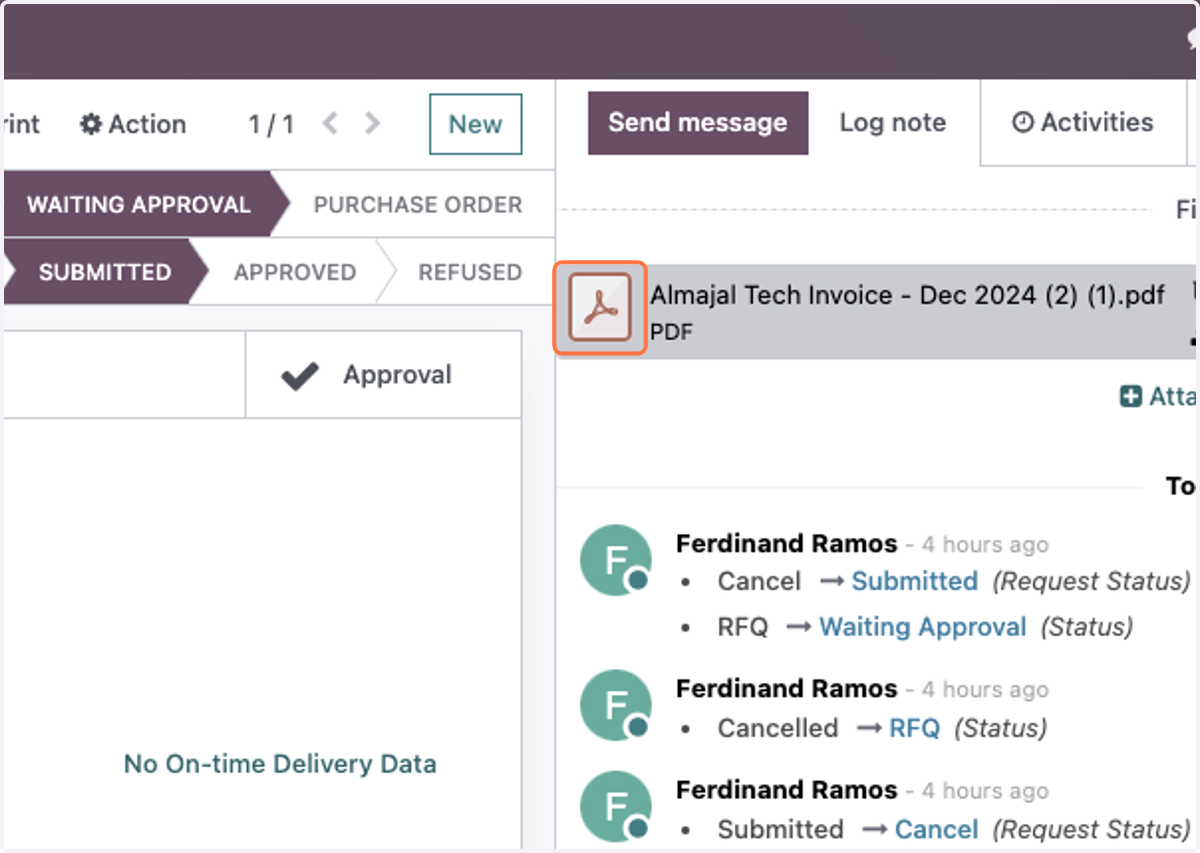The height and width of the screenshot is (853, 1200).
Task: Click the PDF label under the filename
Action: (671, 331)
